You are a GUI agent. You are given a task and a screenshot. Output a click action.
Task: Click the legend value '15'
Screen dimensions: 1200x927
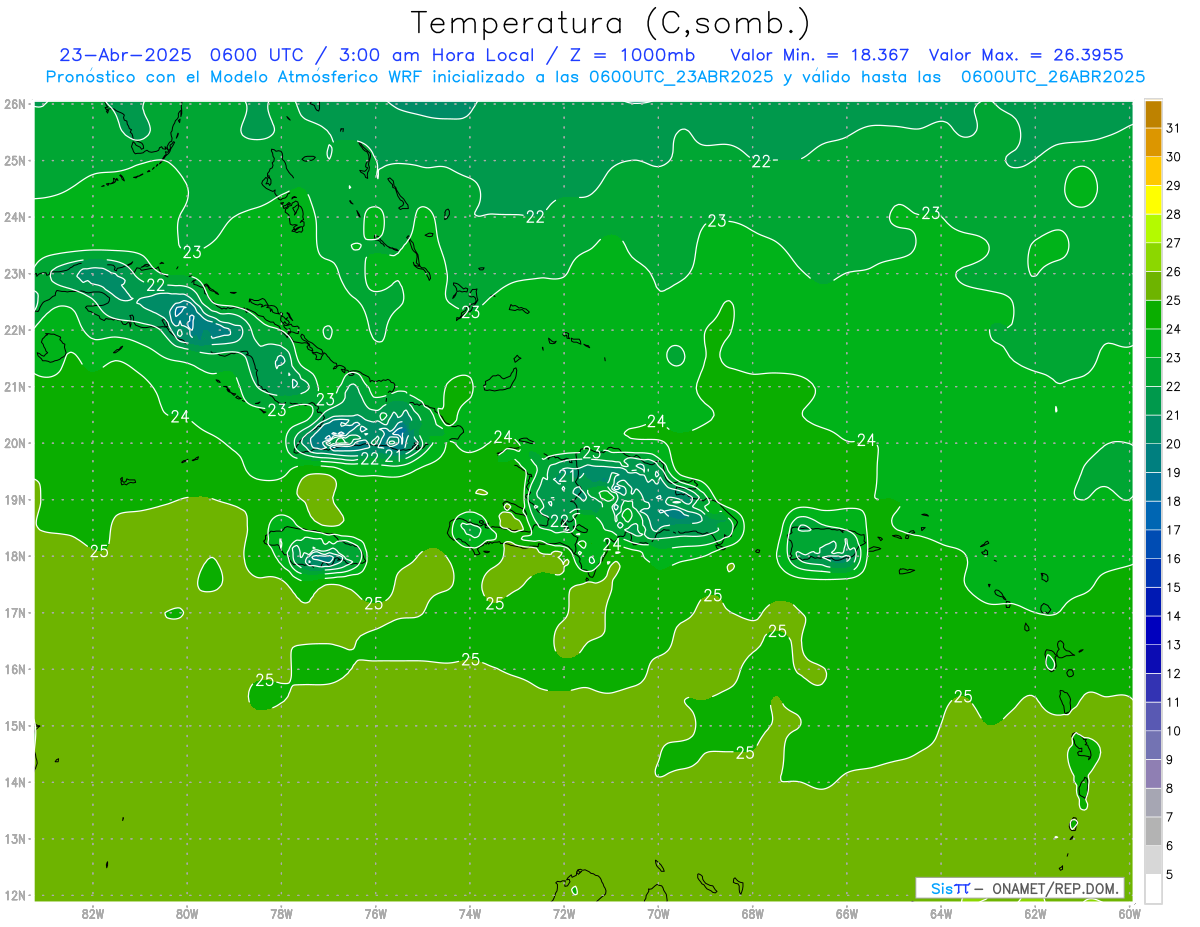coord(1174,587)
